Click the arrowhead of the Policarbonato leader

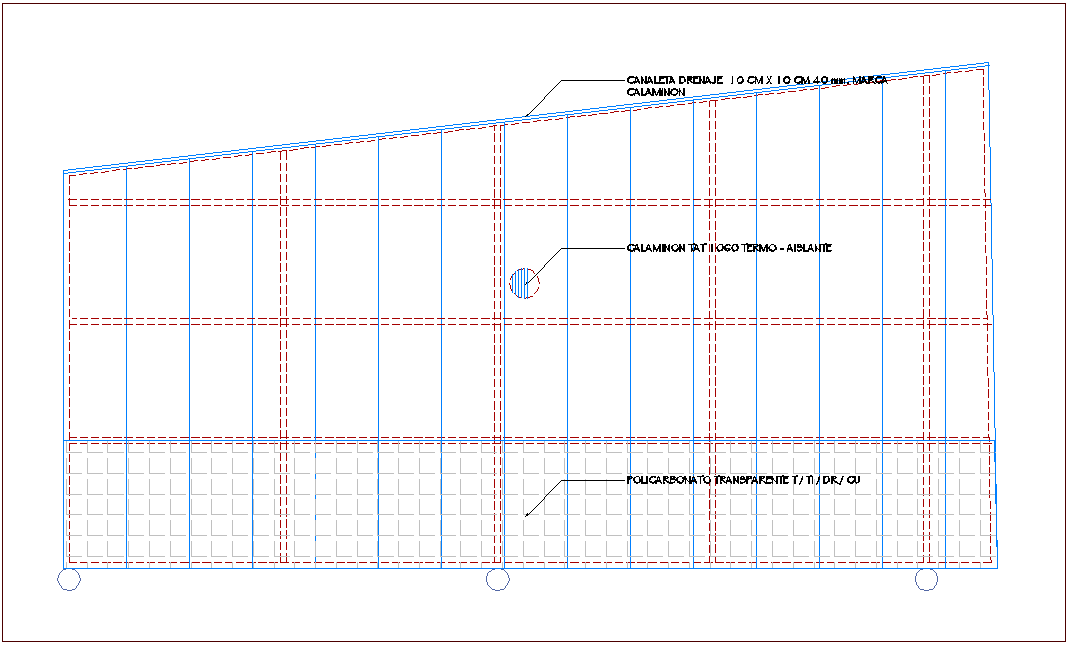[x=527, y=515]
